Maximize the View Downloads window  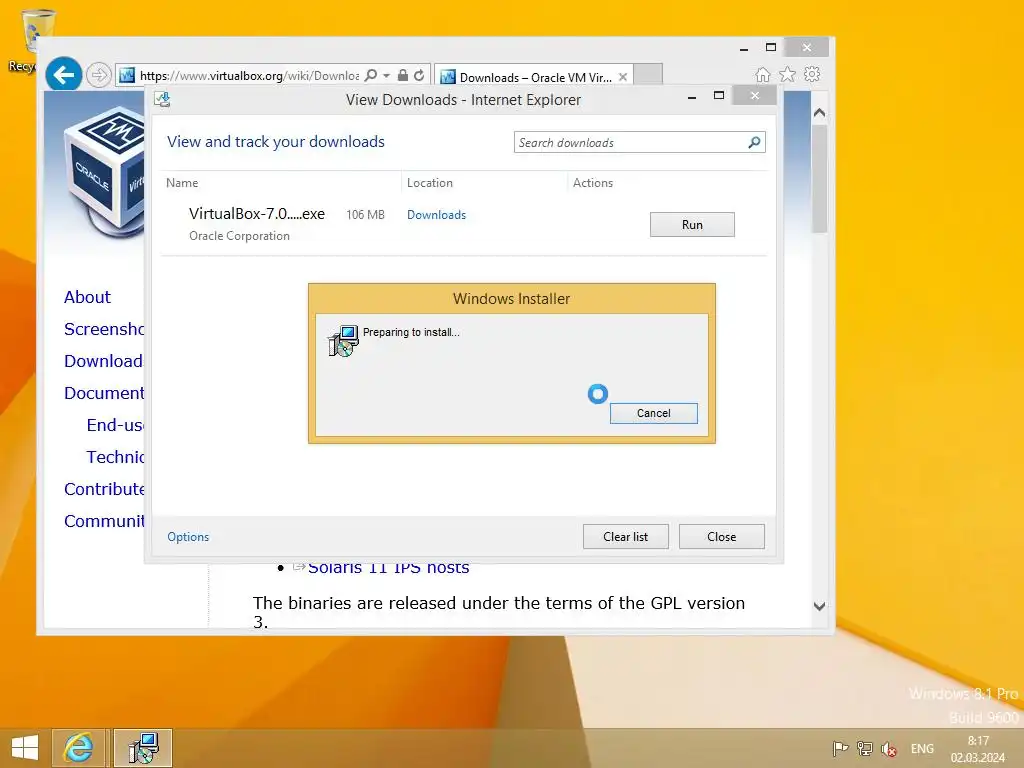[719, 95]
